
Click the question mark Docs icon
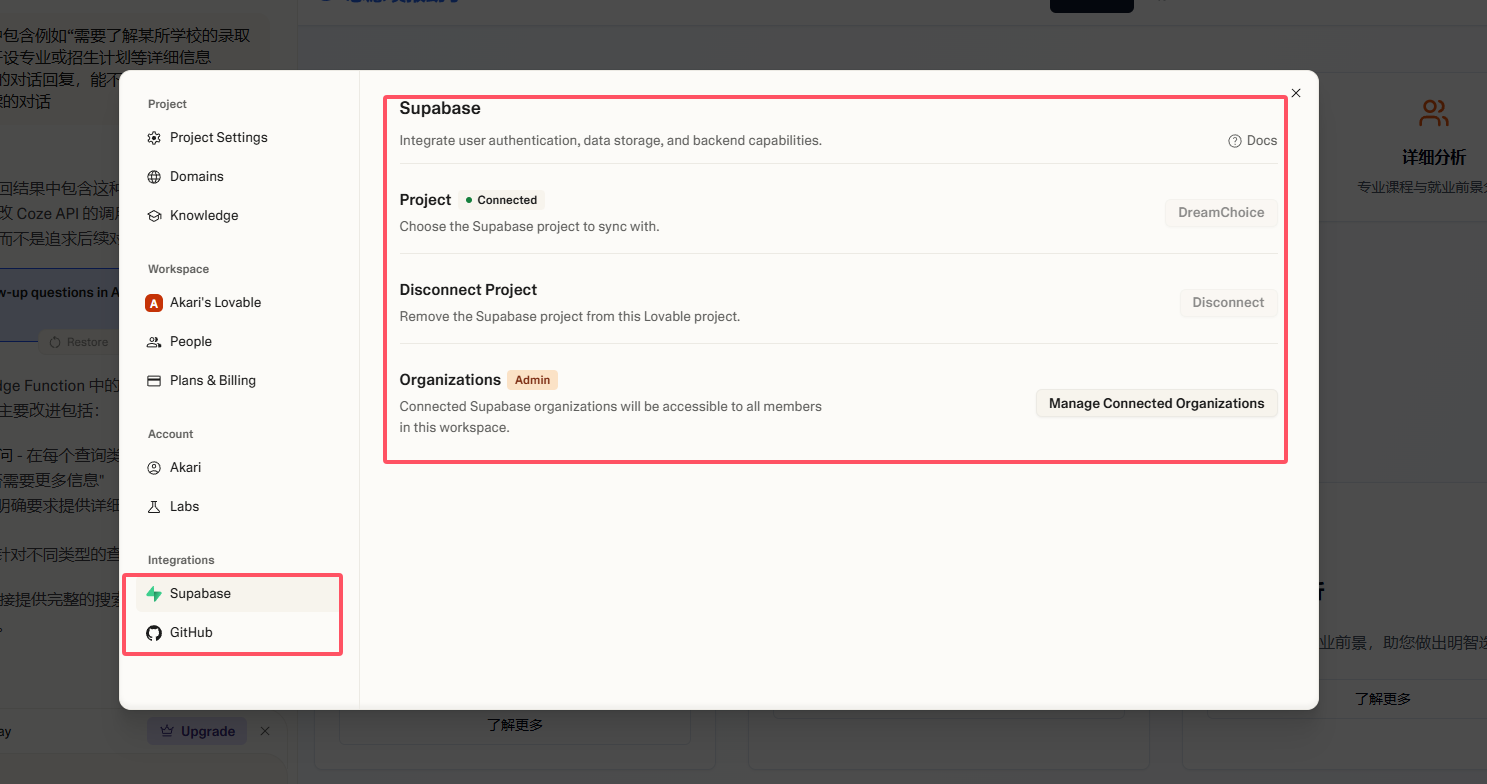tap(1235, 141)
